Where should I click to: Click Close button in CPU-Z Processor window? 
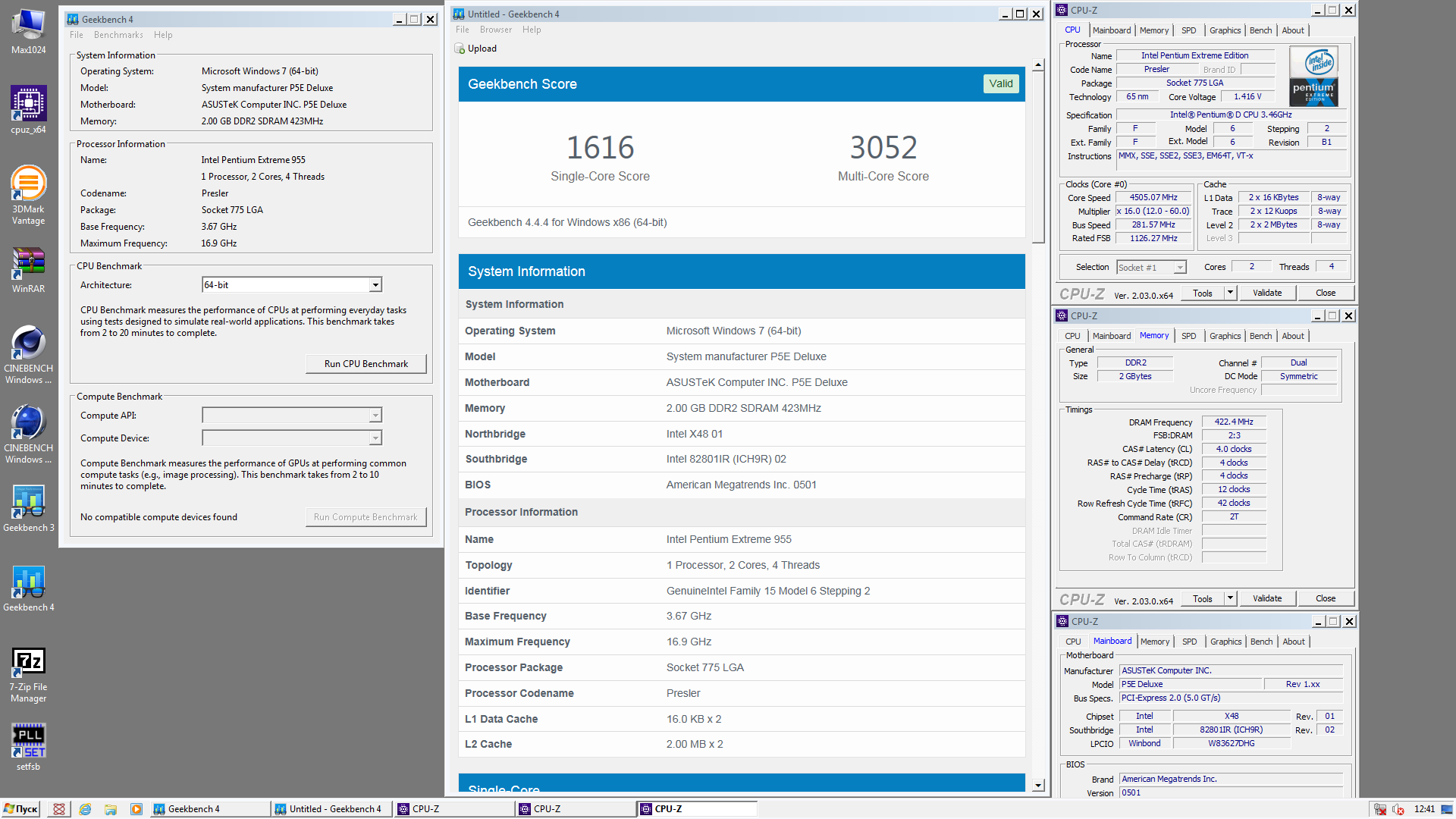(1326, 293)
